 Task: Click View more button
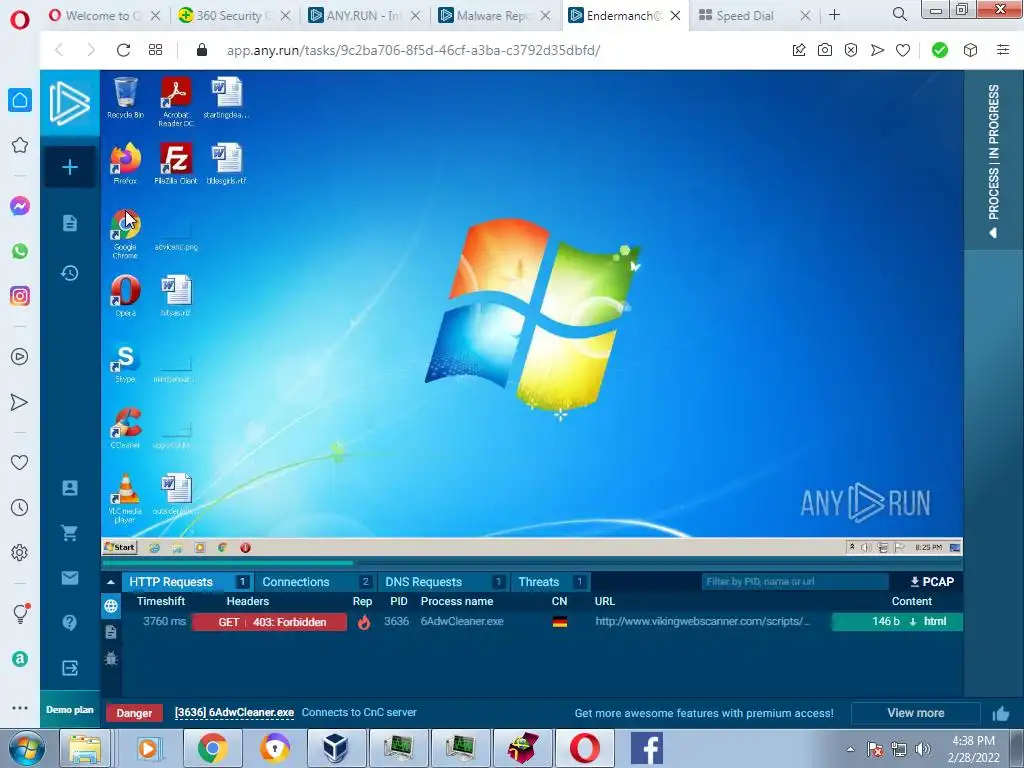coord(916,713)
